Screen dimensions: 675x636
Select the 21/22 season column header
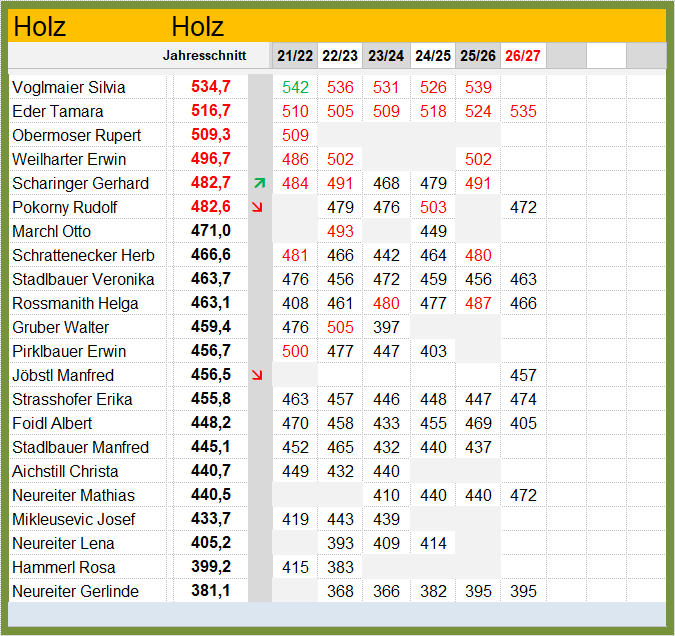click(295, 56)
